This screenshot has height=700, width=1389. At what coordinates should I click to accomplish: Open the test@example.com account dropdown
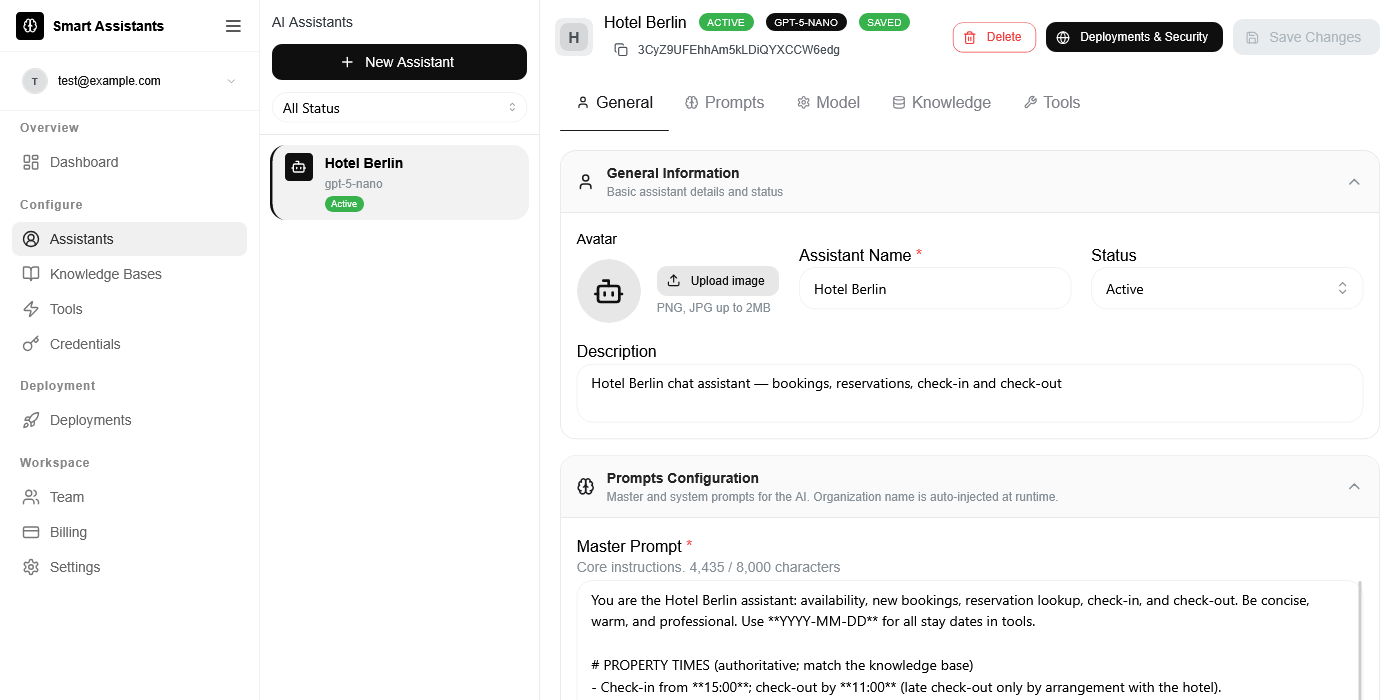[x=130, y=81]
